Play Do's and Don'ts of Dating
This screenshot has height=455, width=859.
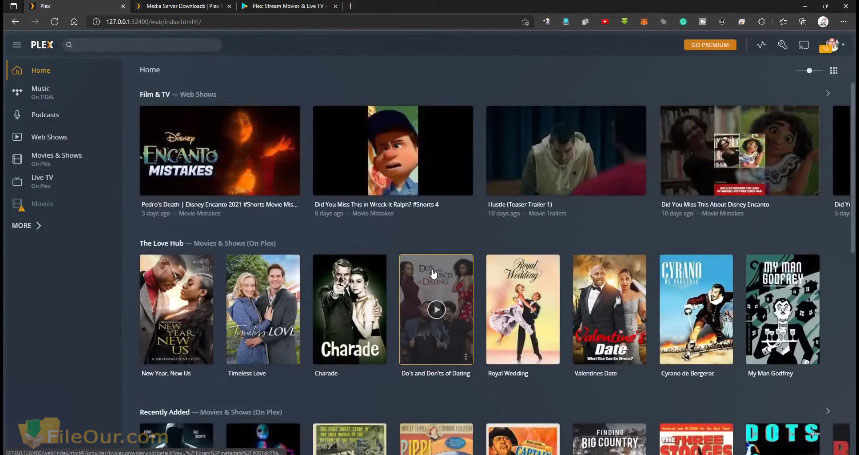436,310
